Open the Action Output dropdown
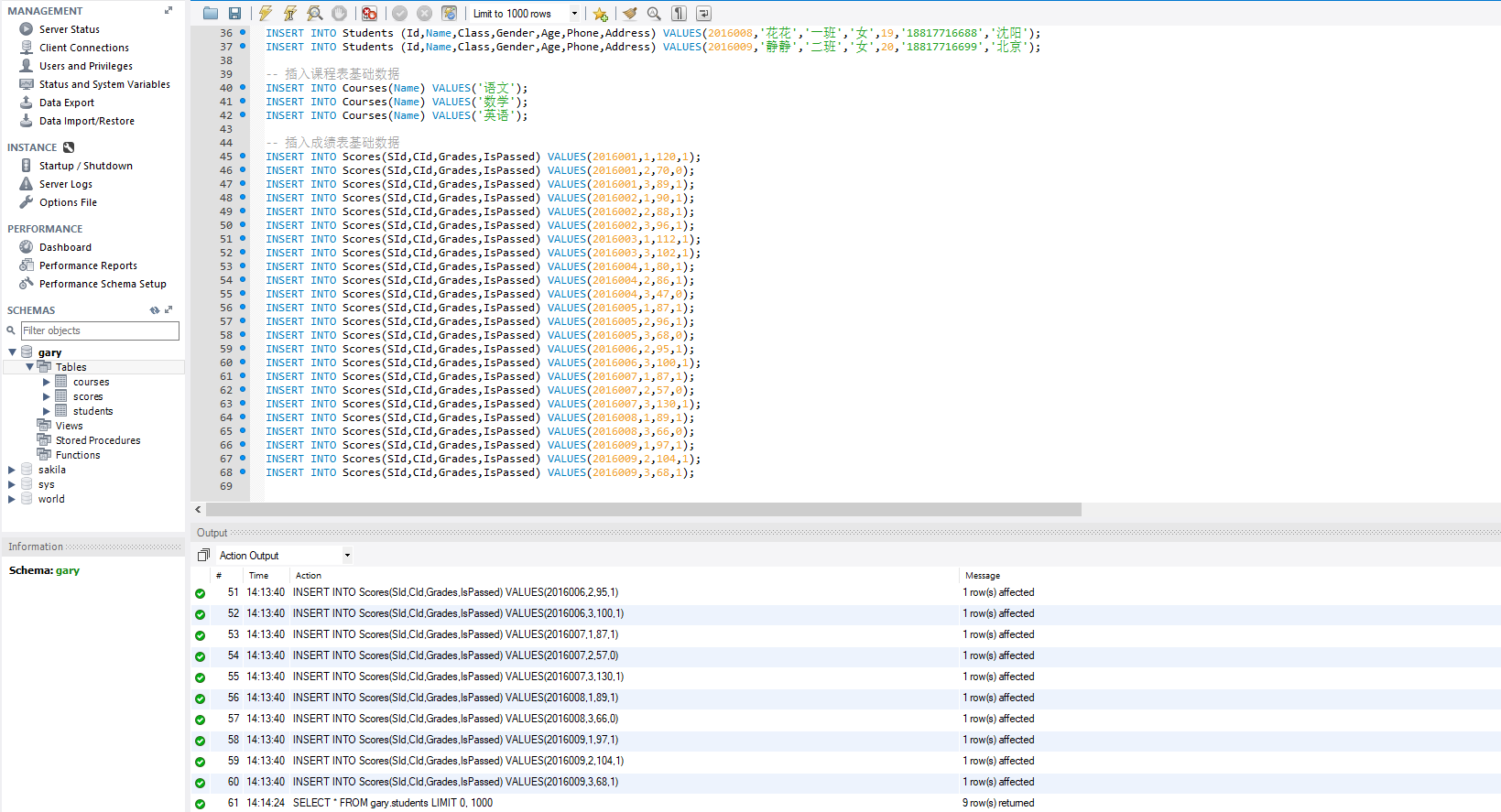This screenshot has height=812, width=1501. (284, 556)
